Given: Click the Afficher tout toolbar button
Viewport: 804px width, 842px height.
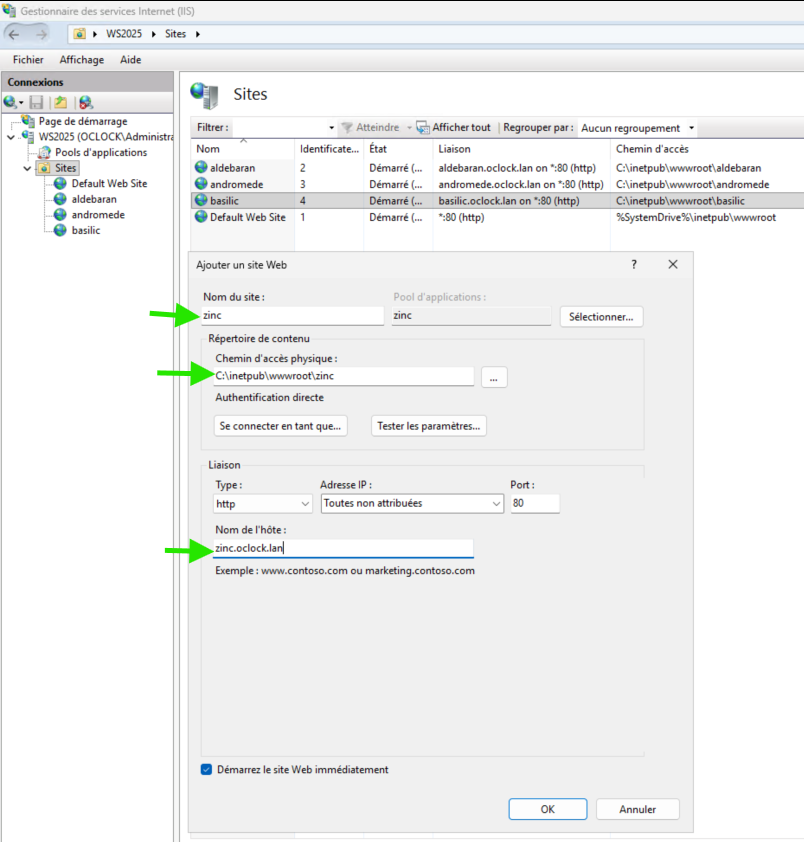Looking at the screenshot, I should pos(454,128).
